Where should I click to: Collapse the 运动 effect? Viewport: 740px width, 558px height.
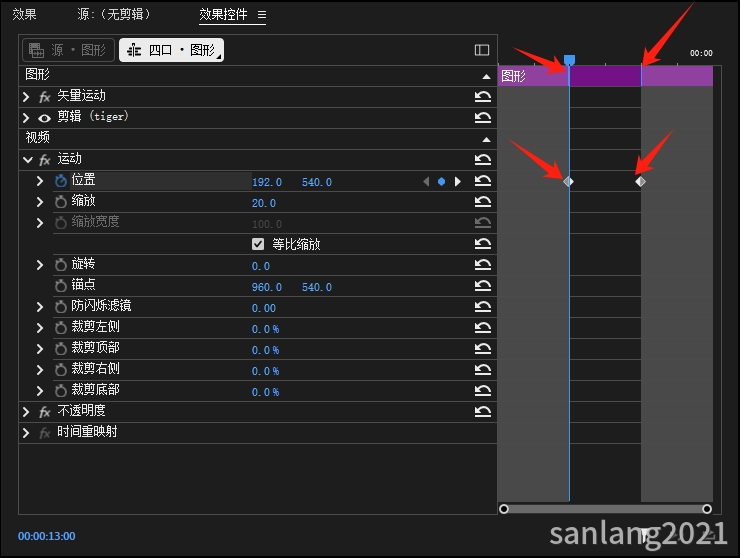(x=27, y=160)
